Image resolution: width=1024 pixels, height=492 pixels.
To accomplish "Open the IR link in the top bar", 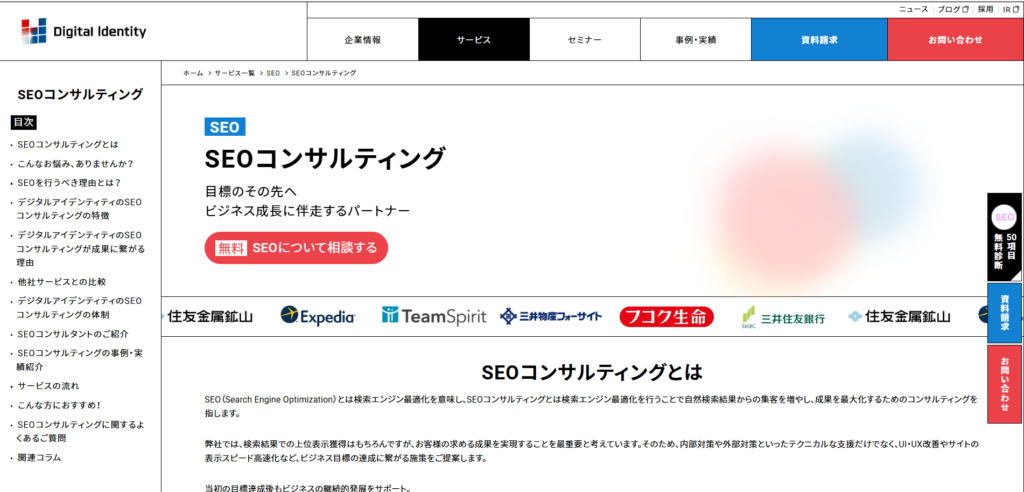I will [x=1011, y=9].
